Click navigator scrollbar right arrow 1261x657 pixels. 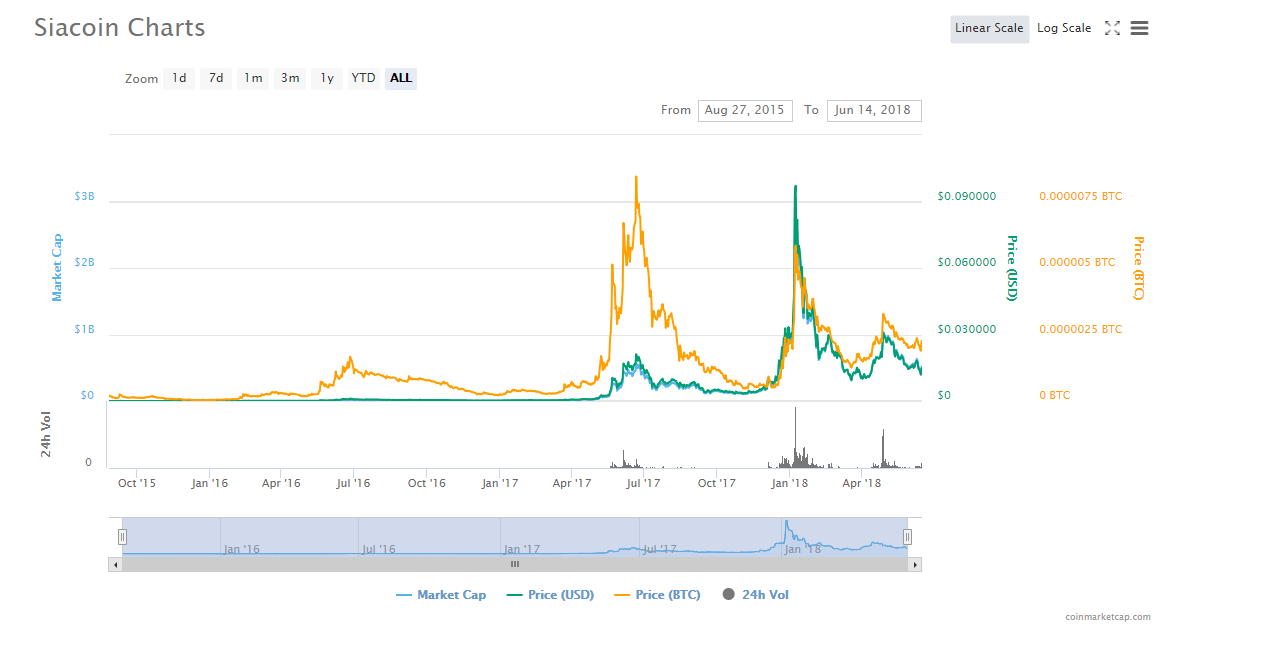915,565
